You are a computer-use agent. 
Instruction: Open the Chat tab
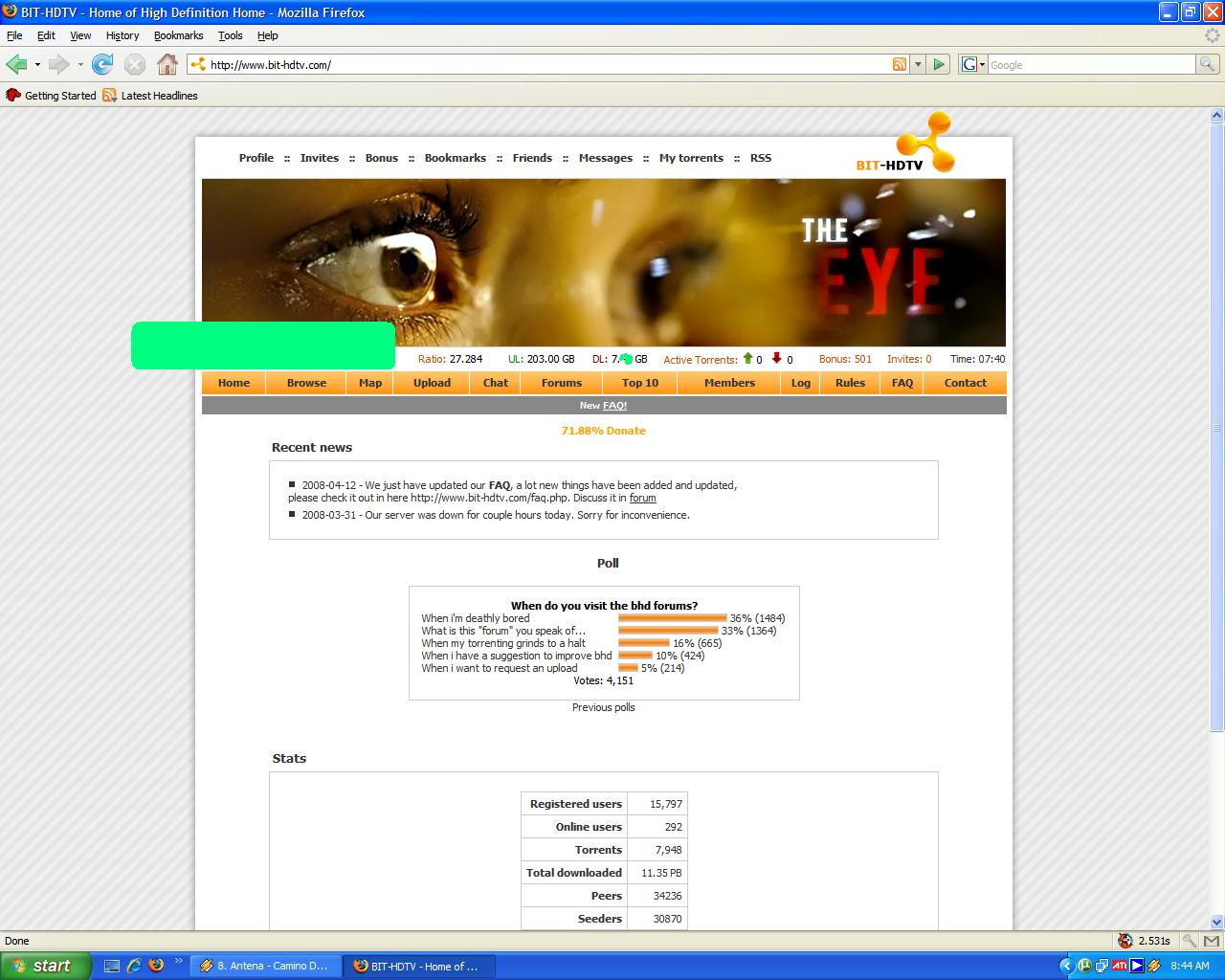tap(496, 383)
